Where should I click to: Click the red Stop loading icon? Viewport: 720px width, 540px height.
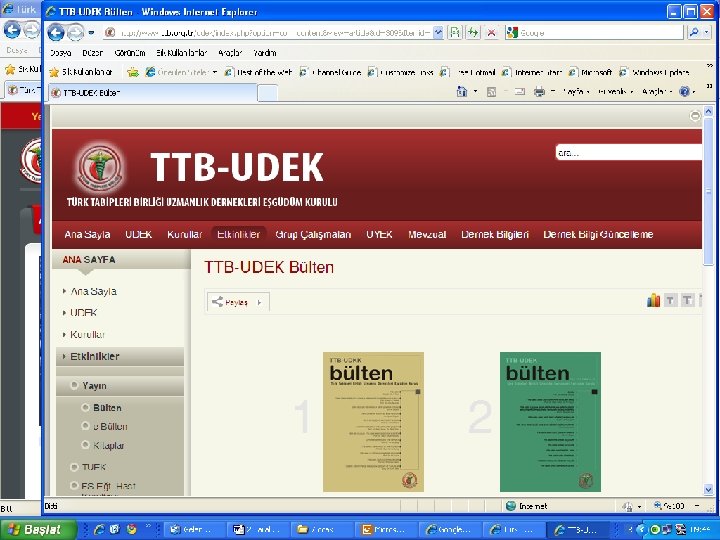click(x=491, y=33)
